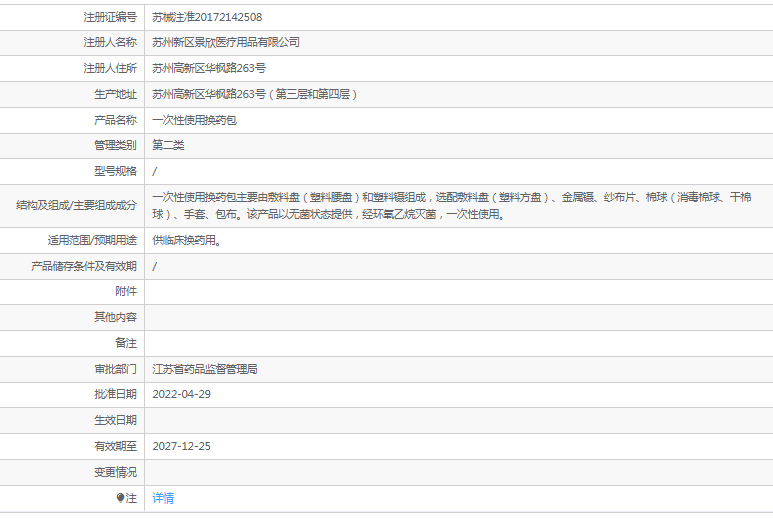Viewport: 773px width, 521px height.
Task: Click the 批准日期 label
Action: [x=115, y=394]
